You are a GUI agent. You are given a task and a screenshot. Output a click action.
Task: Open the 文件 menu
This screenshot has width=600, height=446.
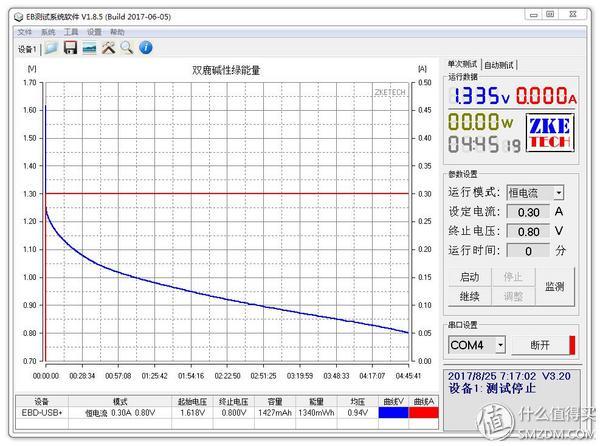[x=25, y=32]
